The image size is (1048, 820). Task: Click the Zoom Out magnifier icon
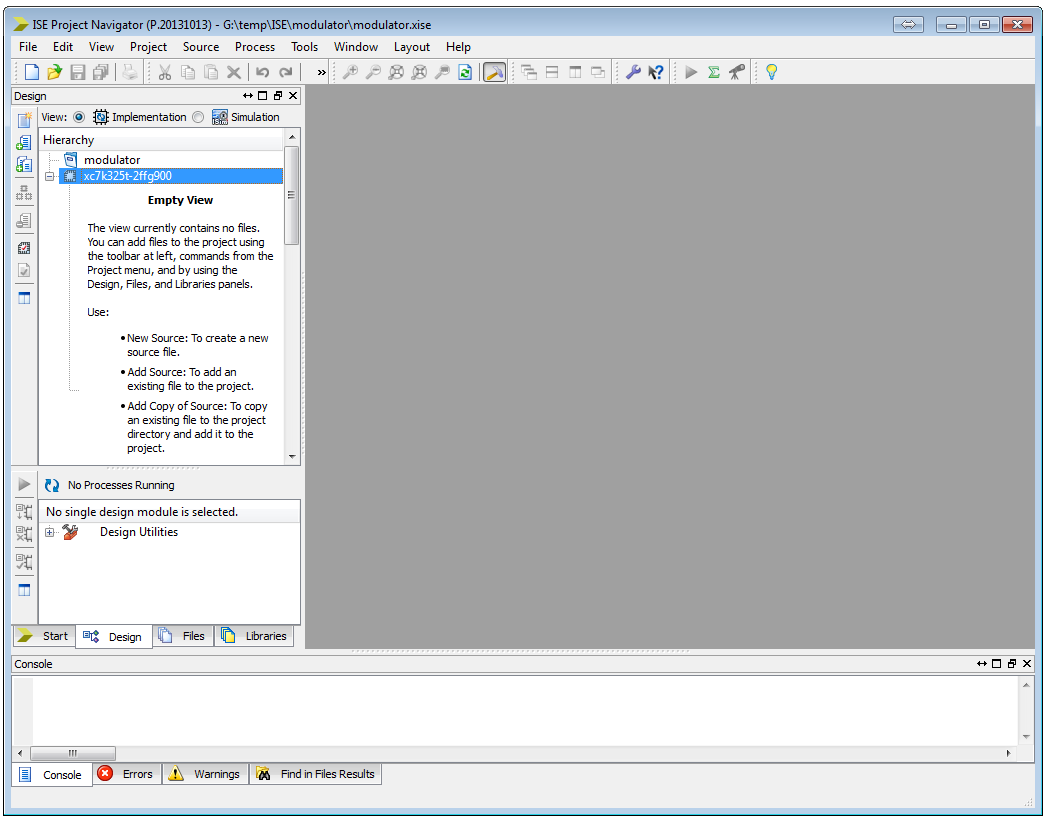click(x=373, y=72)
